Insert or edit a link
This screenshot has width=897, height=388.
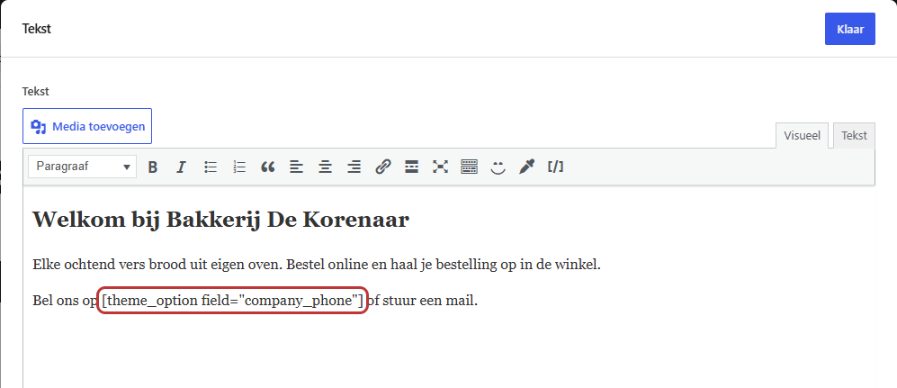click(383, 167)
